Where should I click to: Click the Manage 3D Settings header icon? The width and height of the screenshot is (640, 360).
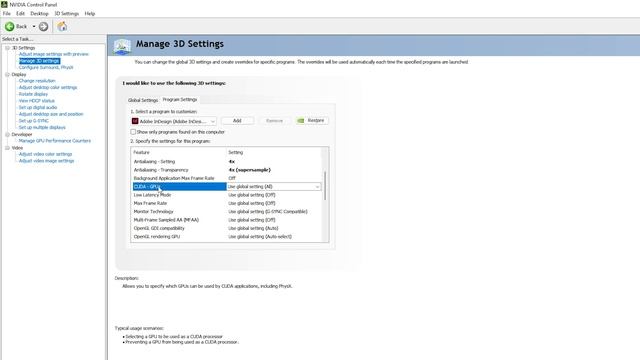pos(122,47)
